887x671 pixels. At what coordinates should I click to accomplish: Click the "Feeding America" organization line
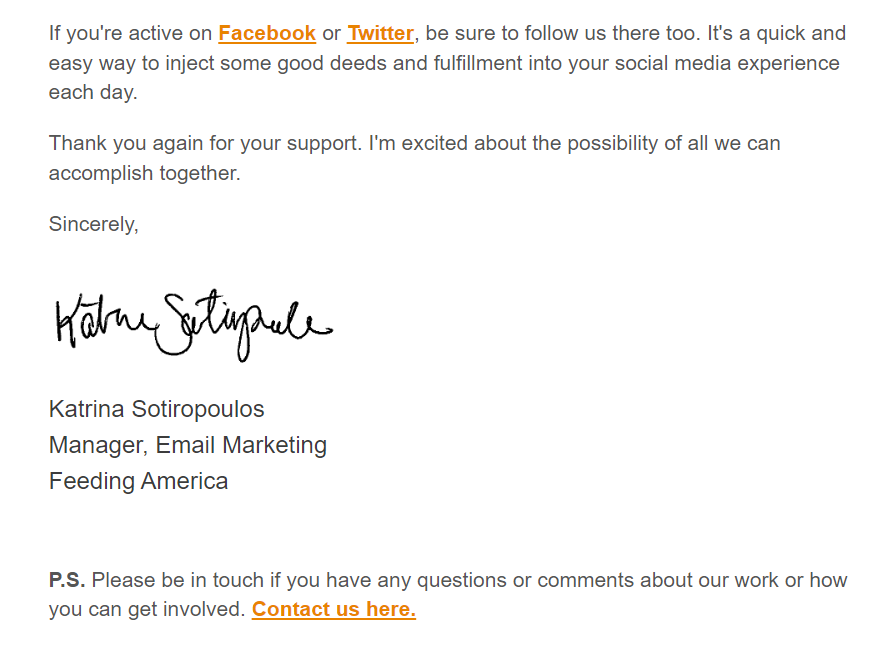(138, 481)
